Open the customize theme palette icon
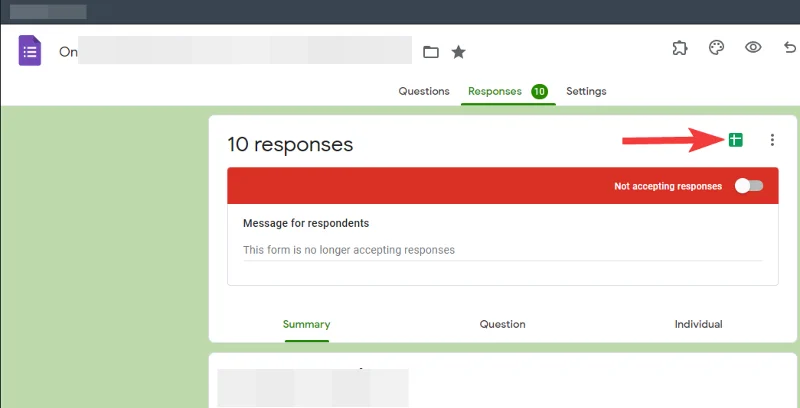The image size is (800, 408). click(x=716, y=48)
